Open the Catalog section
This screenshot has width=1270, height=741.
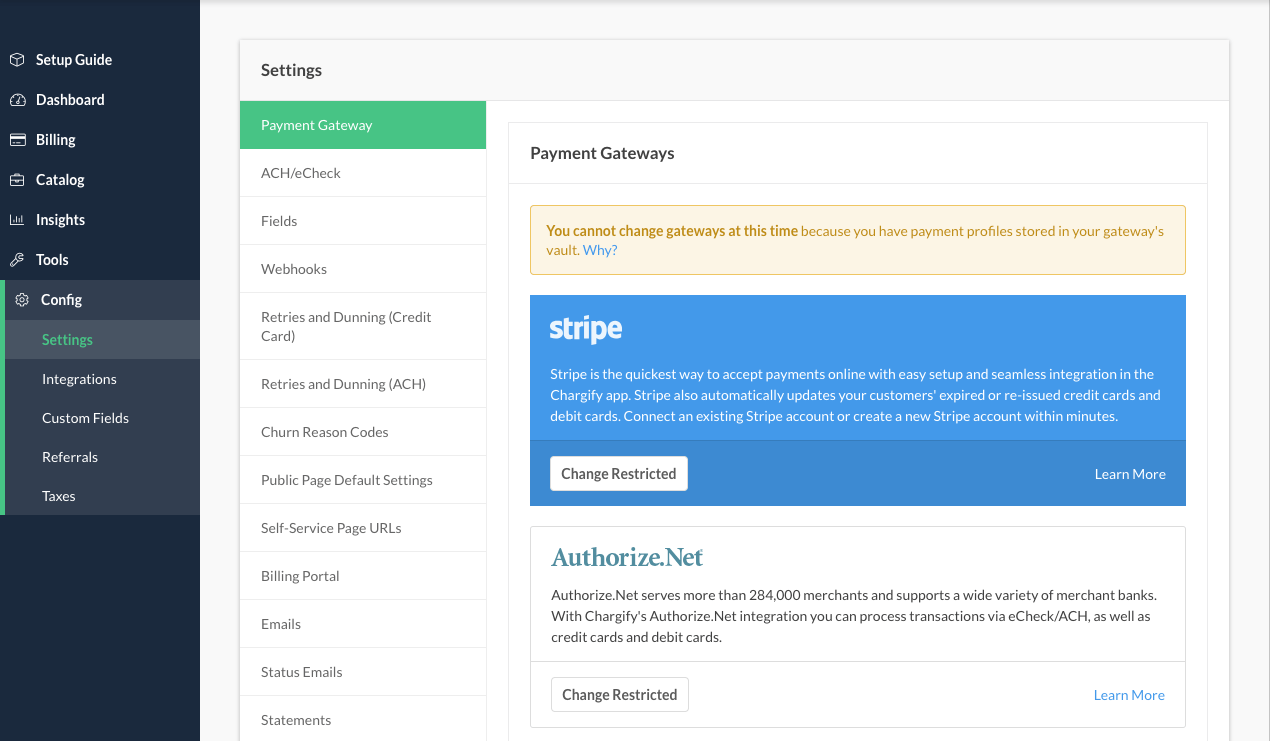point(100,180)
